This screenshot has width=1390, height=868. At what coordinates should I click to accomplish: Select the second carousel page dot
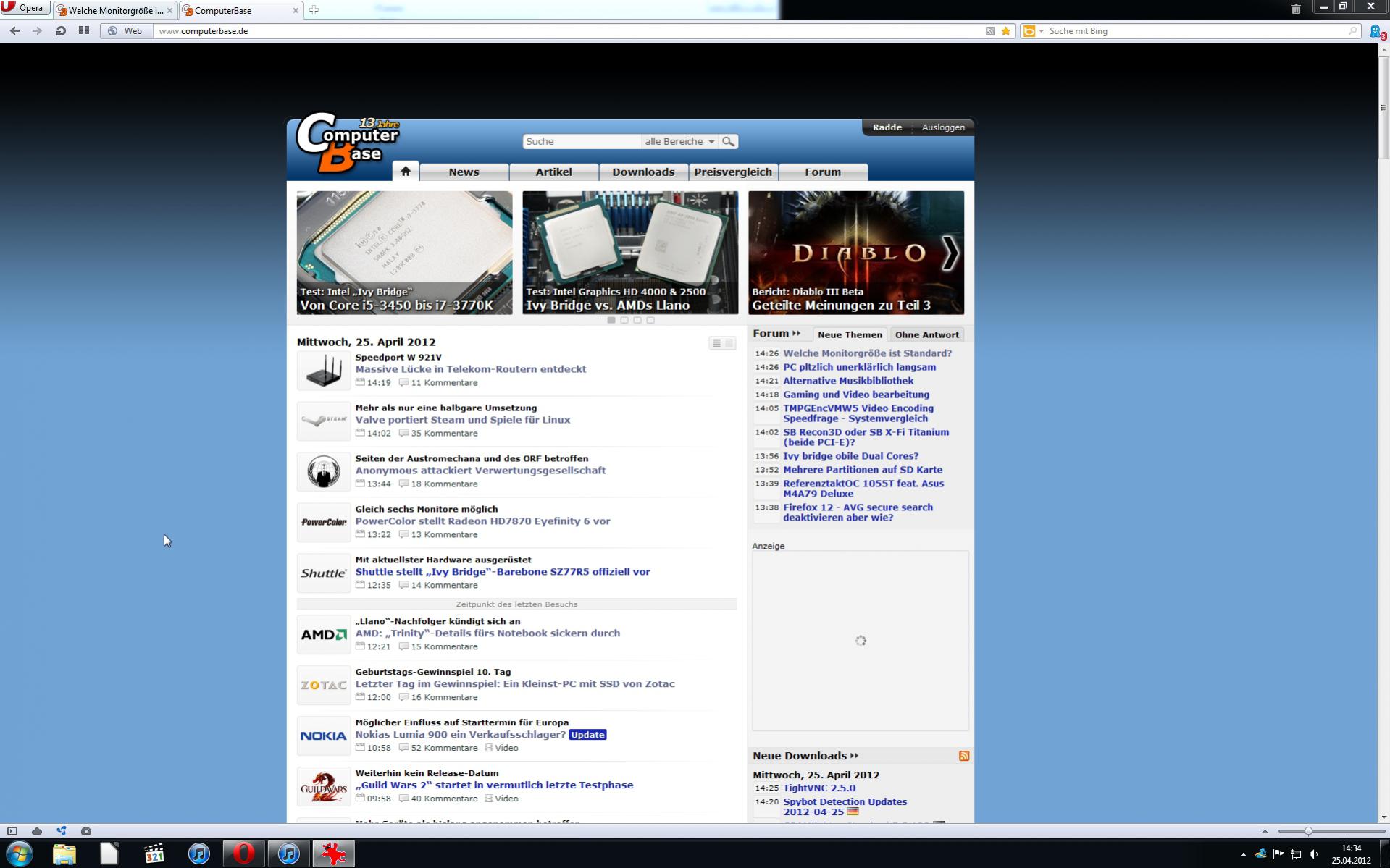[624, 320]
